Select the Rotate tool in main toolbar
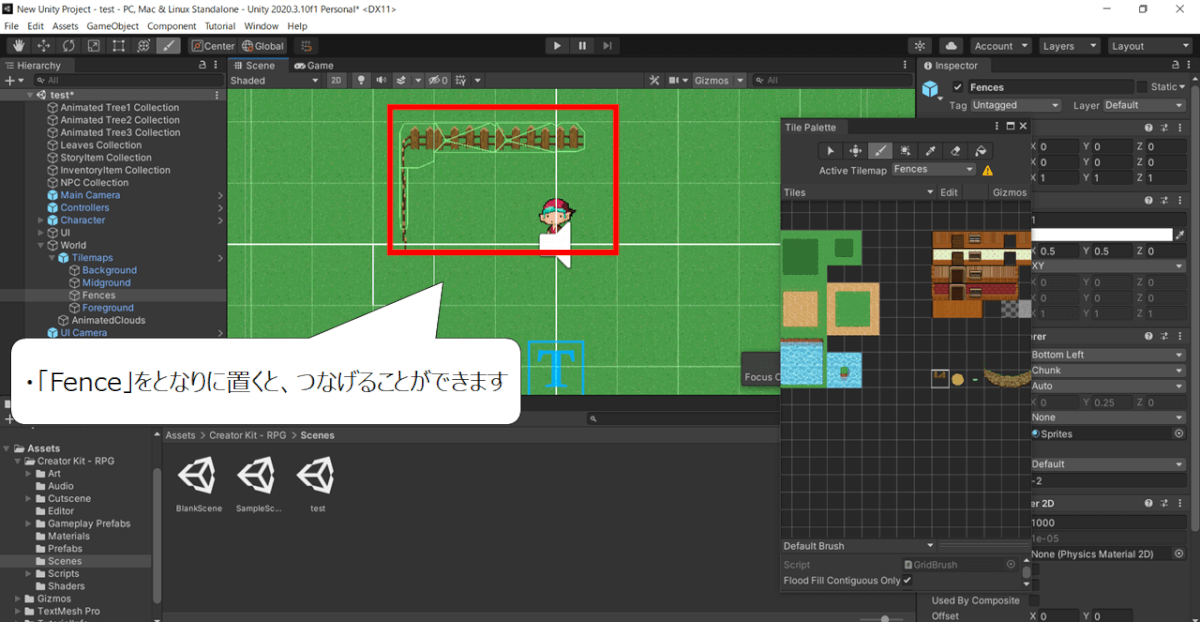 (x=68, y=46)
